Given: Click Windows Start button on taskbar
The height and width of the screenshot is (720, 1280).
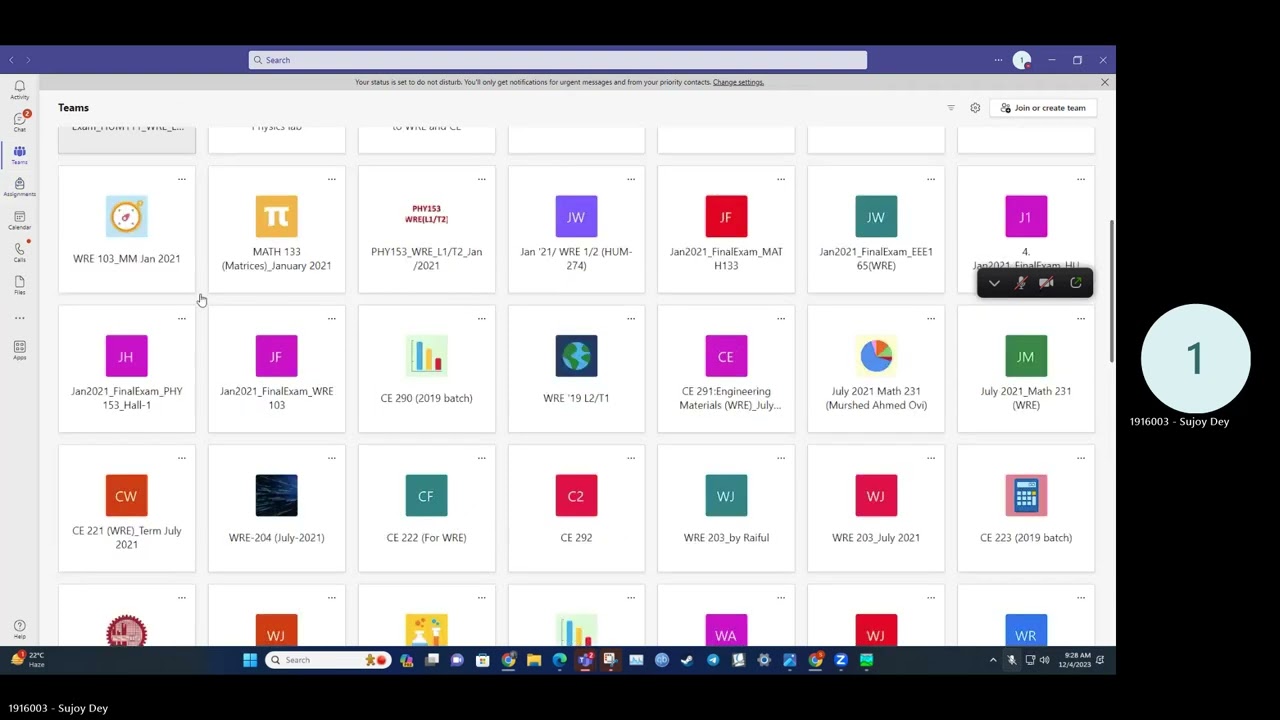Looking at the screenshot, I should 250,660.
